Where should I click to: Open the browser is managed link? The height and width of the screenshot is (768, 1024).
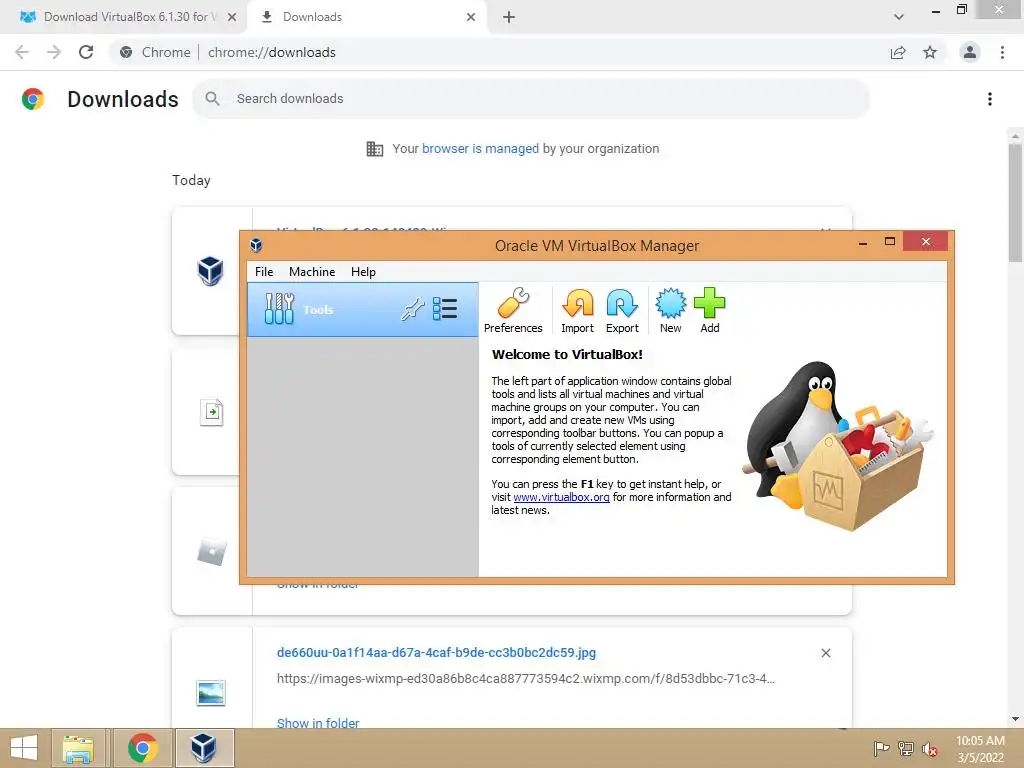coord(480,148)
